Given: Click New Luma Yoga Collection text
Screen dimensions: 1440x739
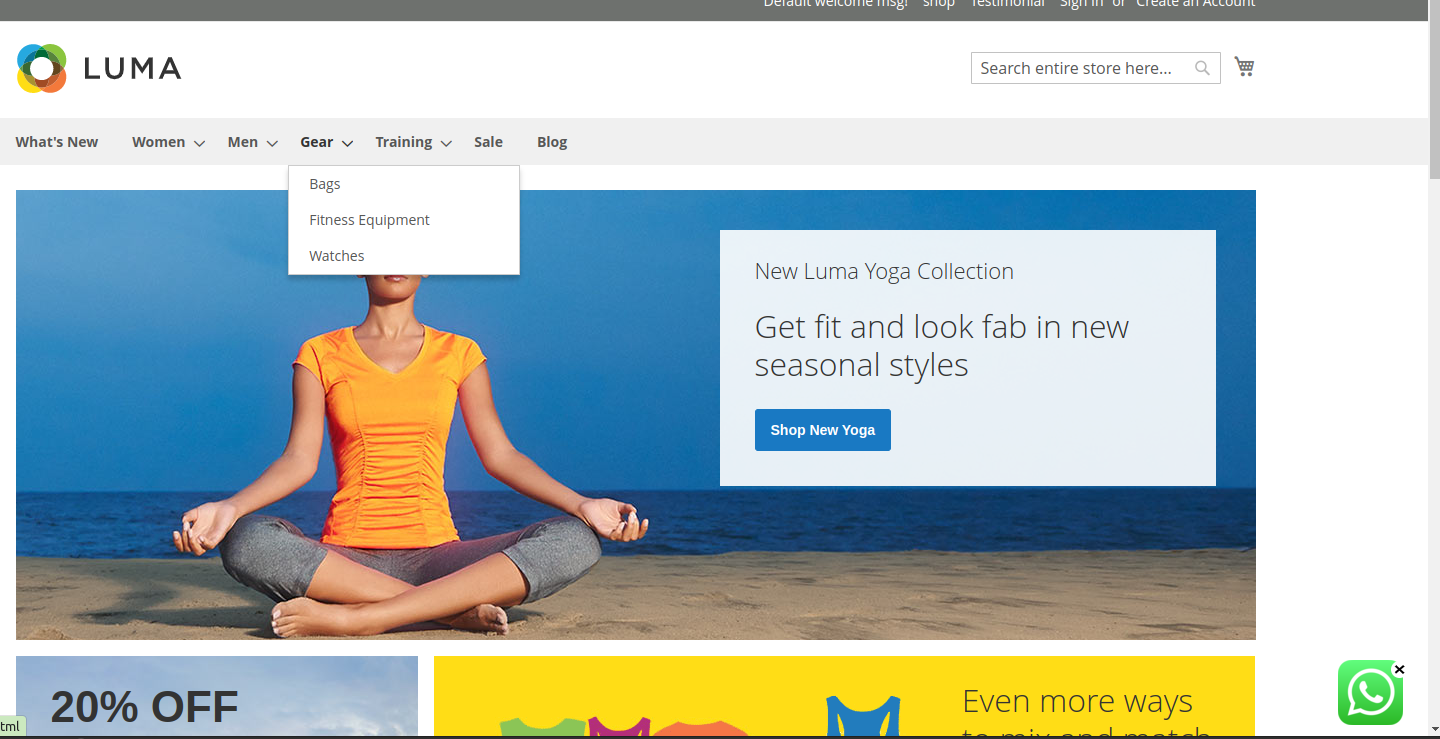Looking at the screenshot, I should tap(884, 271).
